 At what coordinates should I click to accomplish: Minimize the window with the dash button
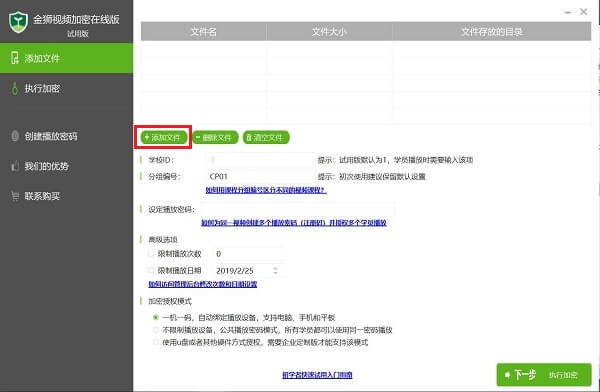point(568,12)
